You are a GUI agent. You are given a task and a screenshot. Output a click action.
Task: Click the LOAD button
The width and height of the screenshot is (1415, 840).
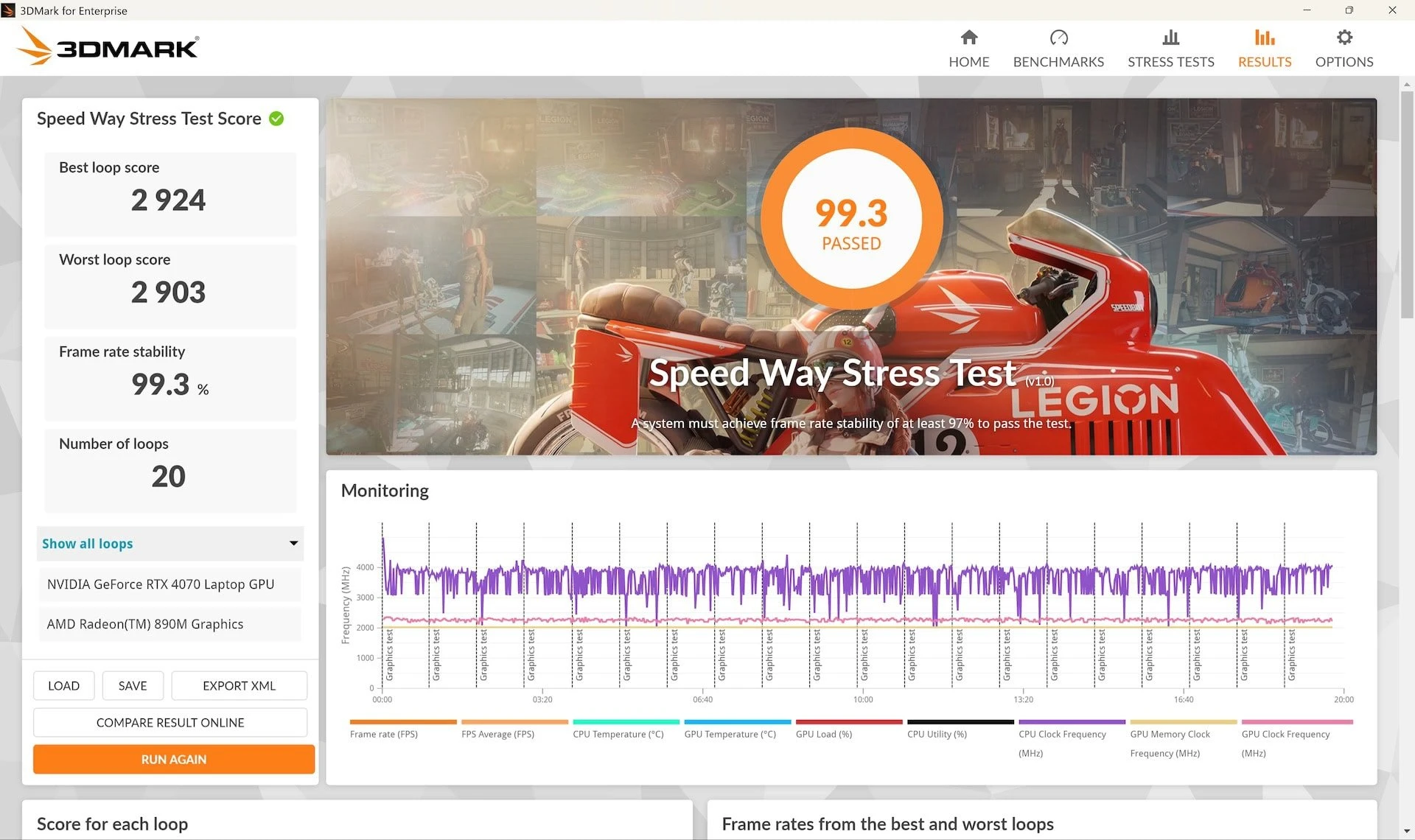63,686
